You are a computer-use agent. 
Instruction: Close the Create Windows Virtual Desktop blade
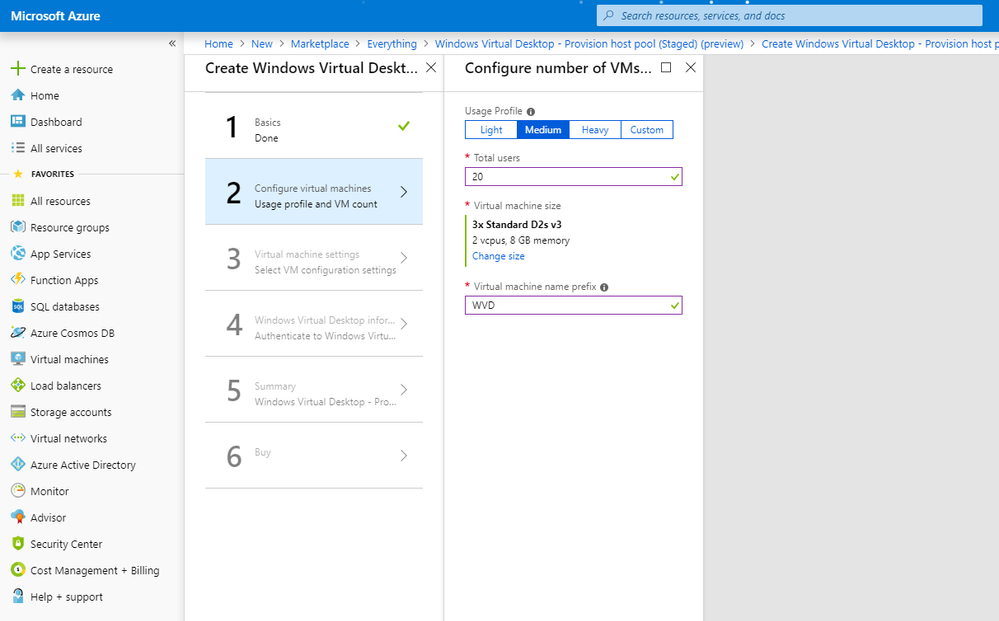click(x=431, y=68)
